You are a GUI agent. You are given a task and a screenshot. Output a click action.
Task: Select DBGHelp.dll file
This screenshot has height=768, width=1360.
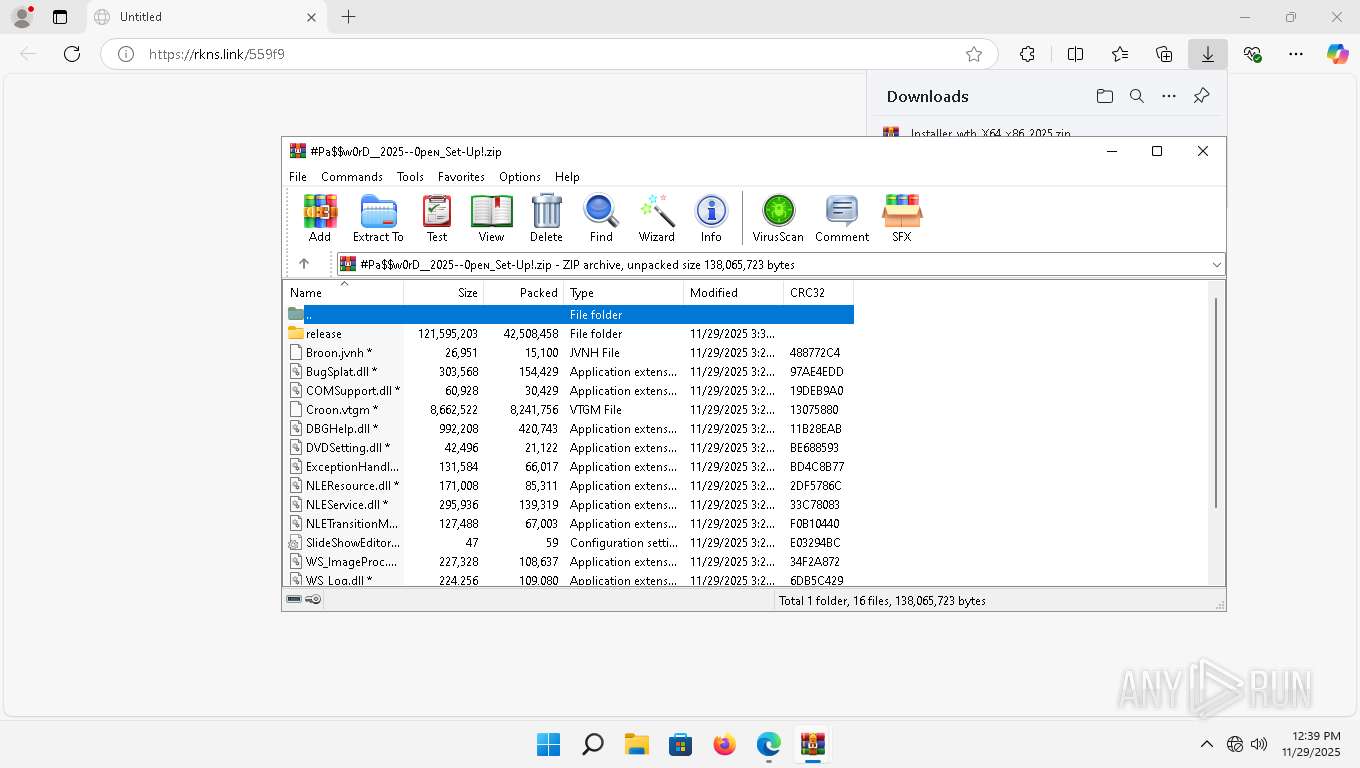(569, 428)
